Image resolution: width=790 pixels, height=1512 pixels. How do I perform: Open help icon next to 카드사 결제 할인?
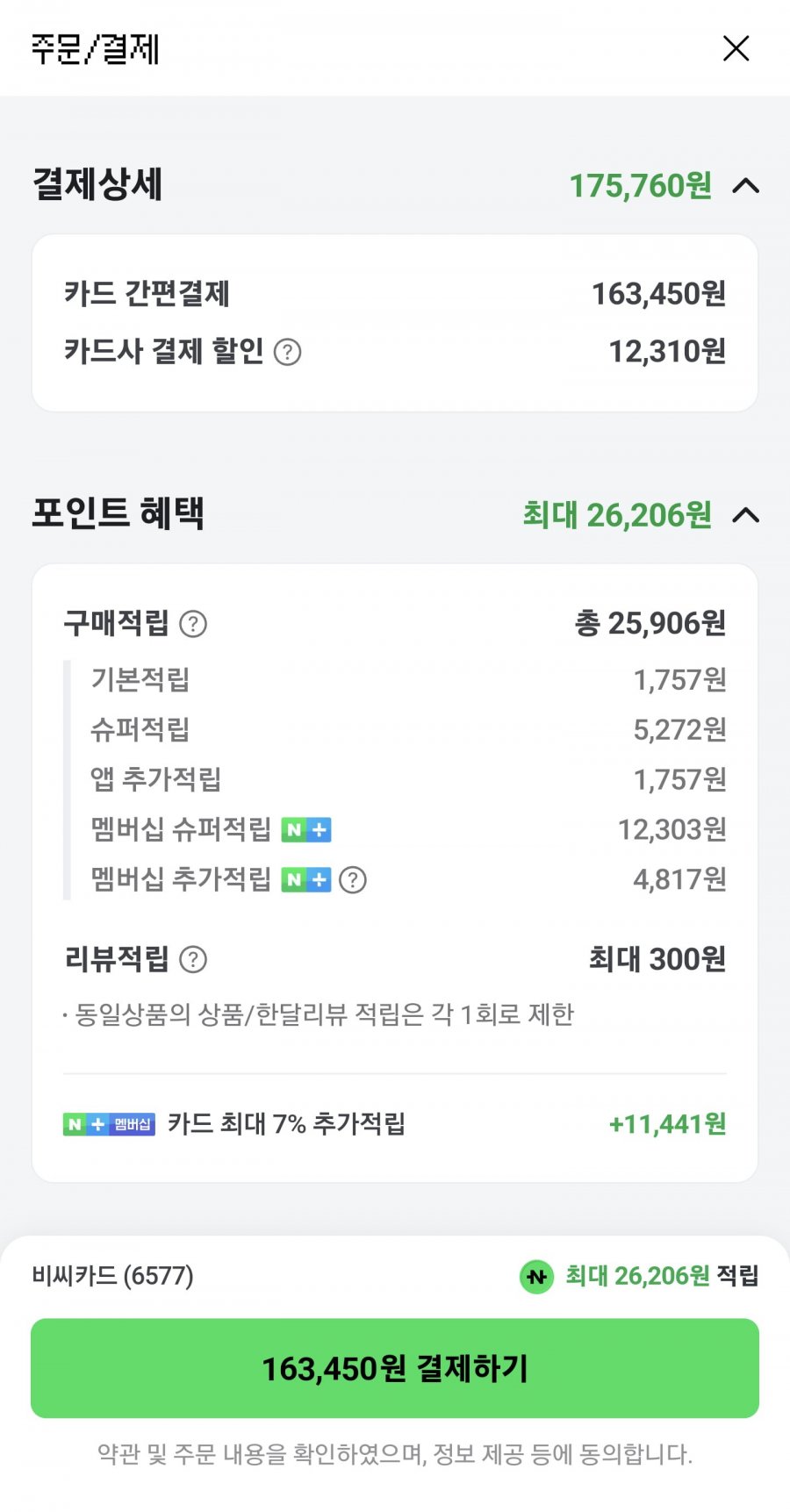[x=288, y=352]
